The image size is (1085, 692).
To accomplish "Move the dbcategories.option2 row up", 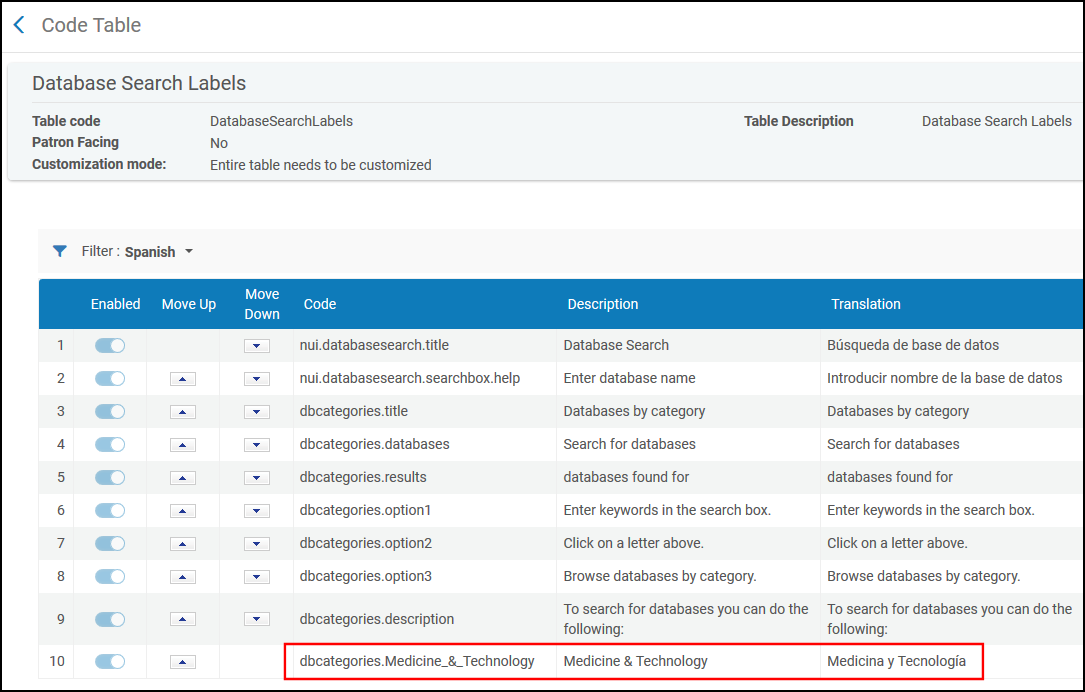I will pos(182,544).
